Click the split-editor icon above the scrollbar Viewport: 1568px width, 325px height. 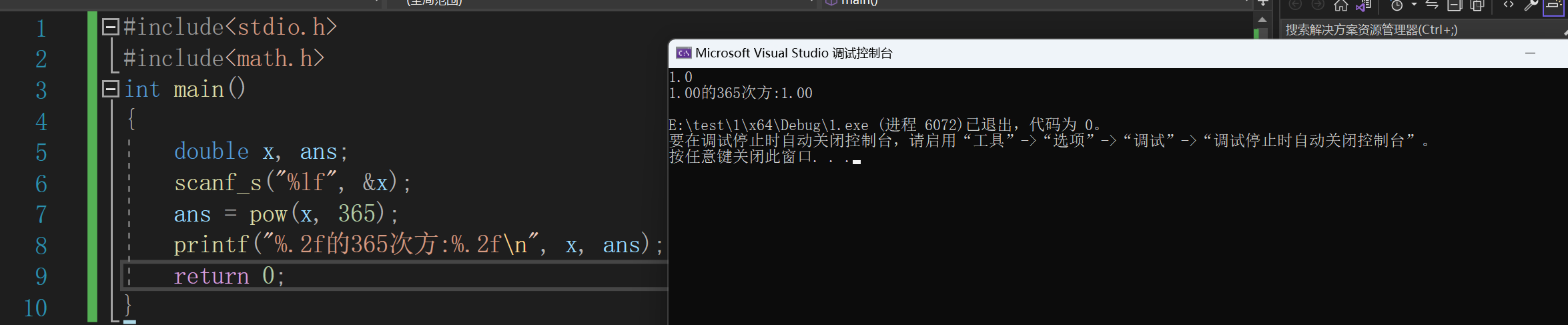click(x=1262, y=3)
